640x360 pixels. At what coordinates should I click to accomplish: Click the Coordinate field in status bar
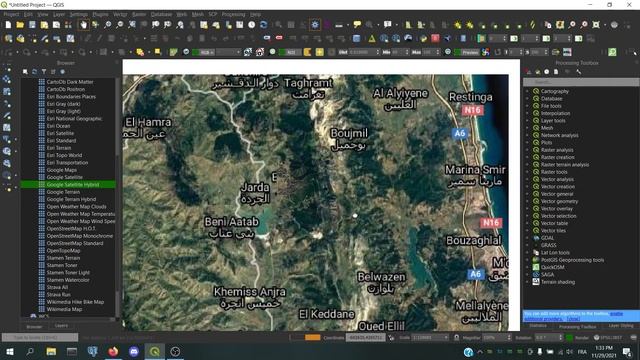[366, 338]
